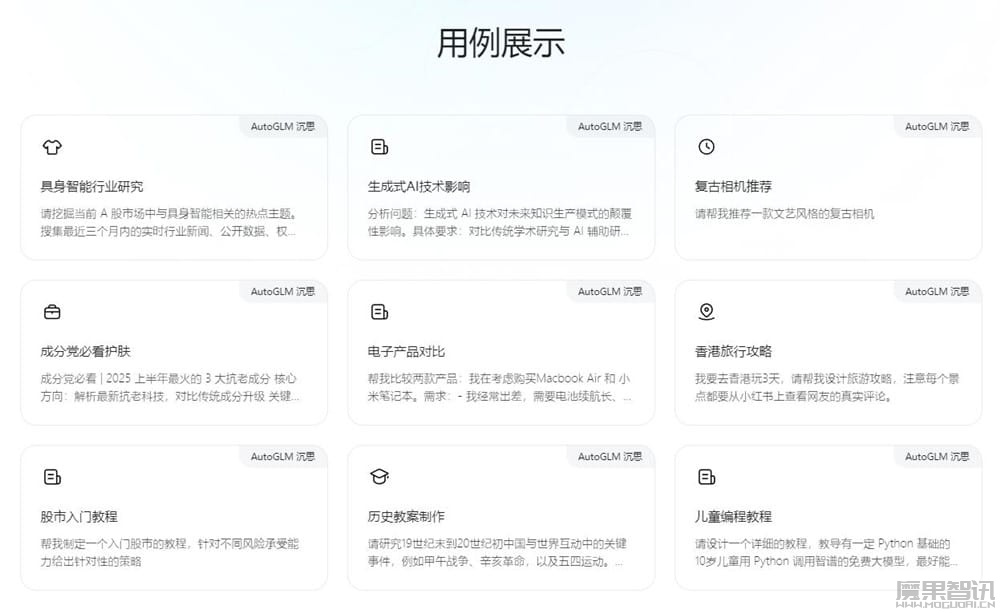Open the 电子产品对比 title

(406, 351)
